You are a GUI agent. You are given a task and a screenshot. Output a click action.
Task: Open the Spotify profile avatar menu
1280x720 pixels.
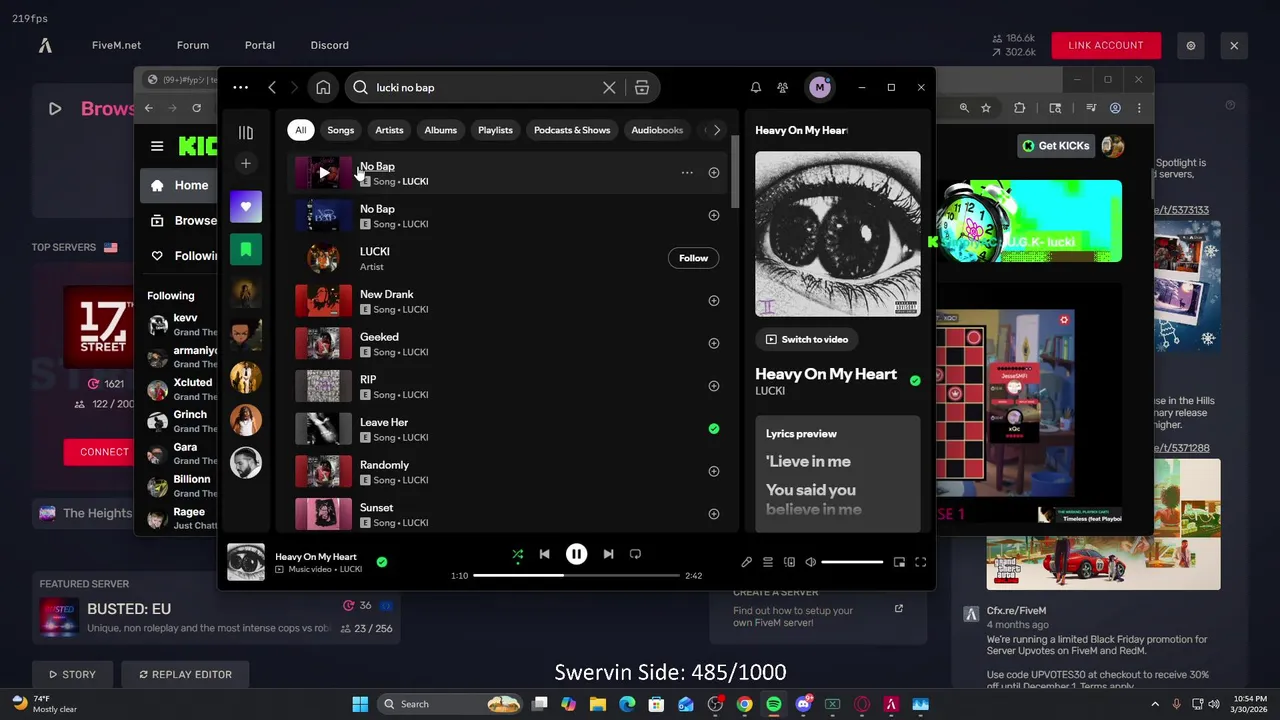(820, 87)
